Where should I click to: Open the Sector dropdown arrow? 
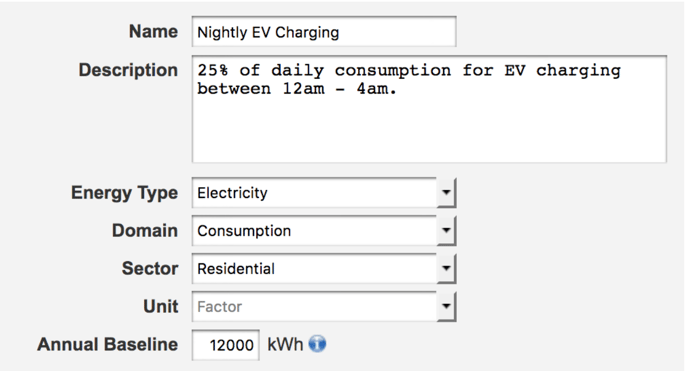(x=446, y=268)
